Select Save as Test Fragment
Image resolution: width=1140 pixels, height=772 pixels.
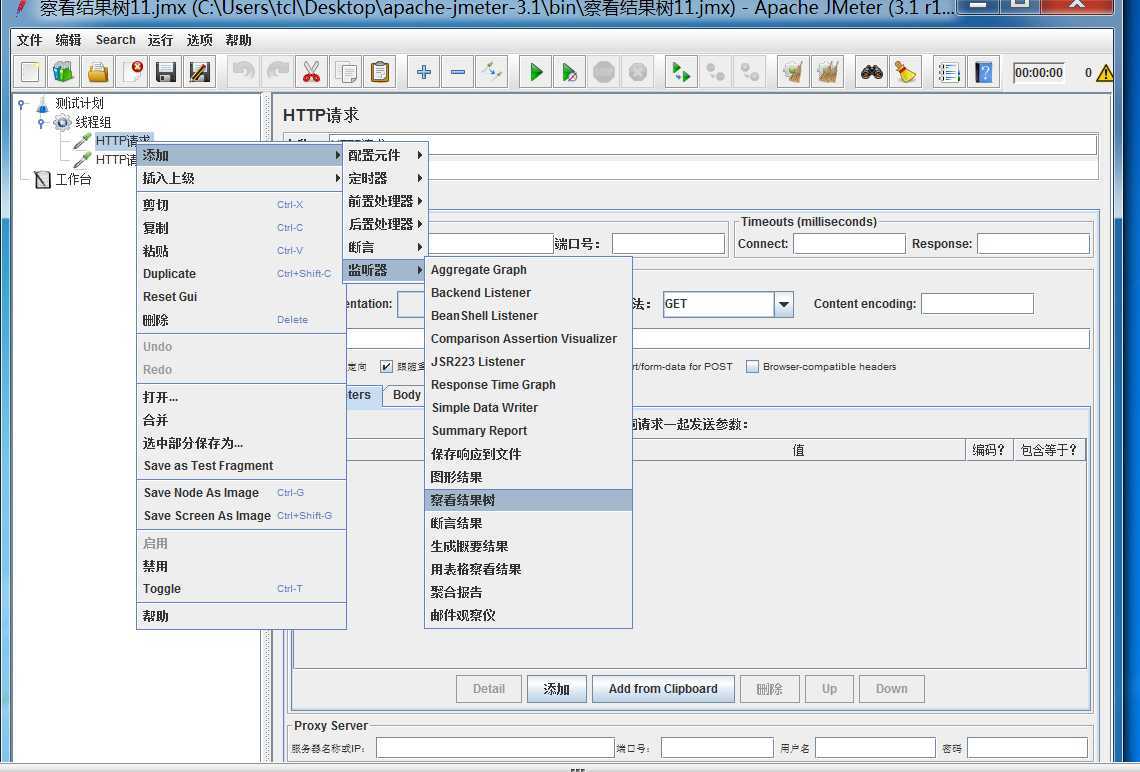tap(241, 466)
